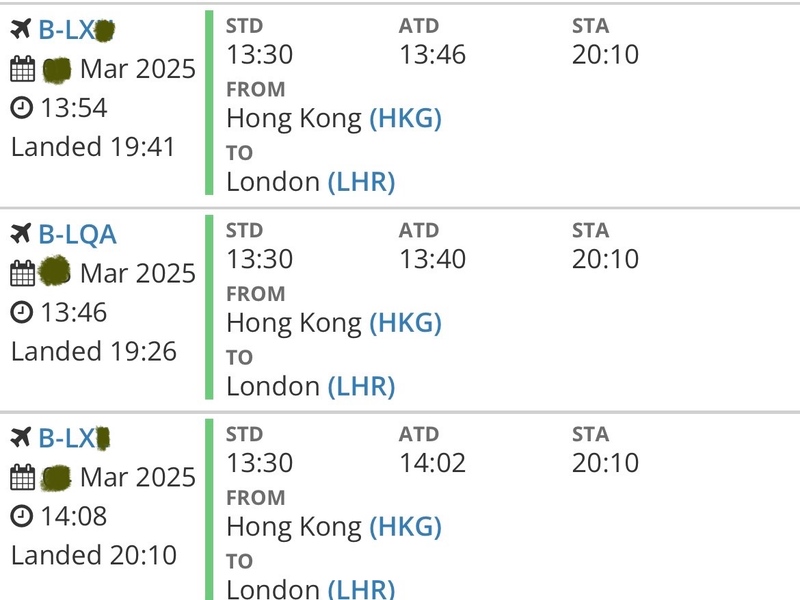Screen dimensions: 800x600
Task: Select the flight with ATD 14:02
Action: pos(400,507)
